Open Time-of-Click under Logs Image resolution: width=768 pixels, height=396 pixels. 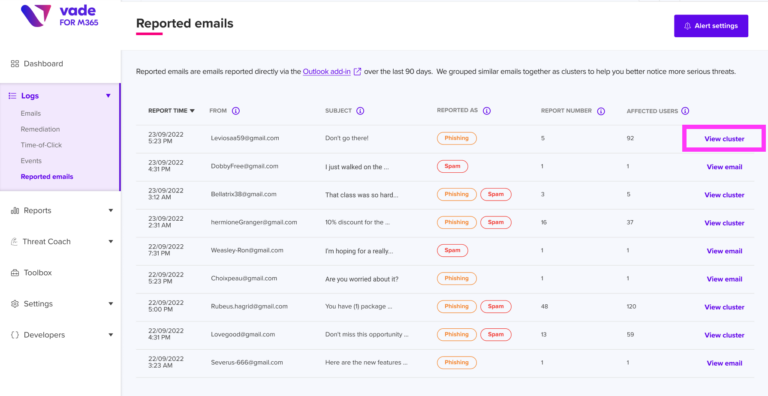[x=41, y=145]
